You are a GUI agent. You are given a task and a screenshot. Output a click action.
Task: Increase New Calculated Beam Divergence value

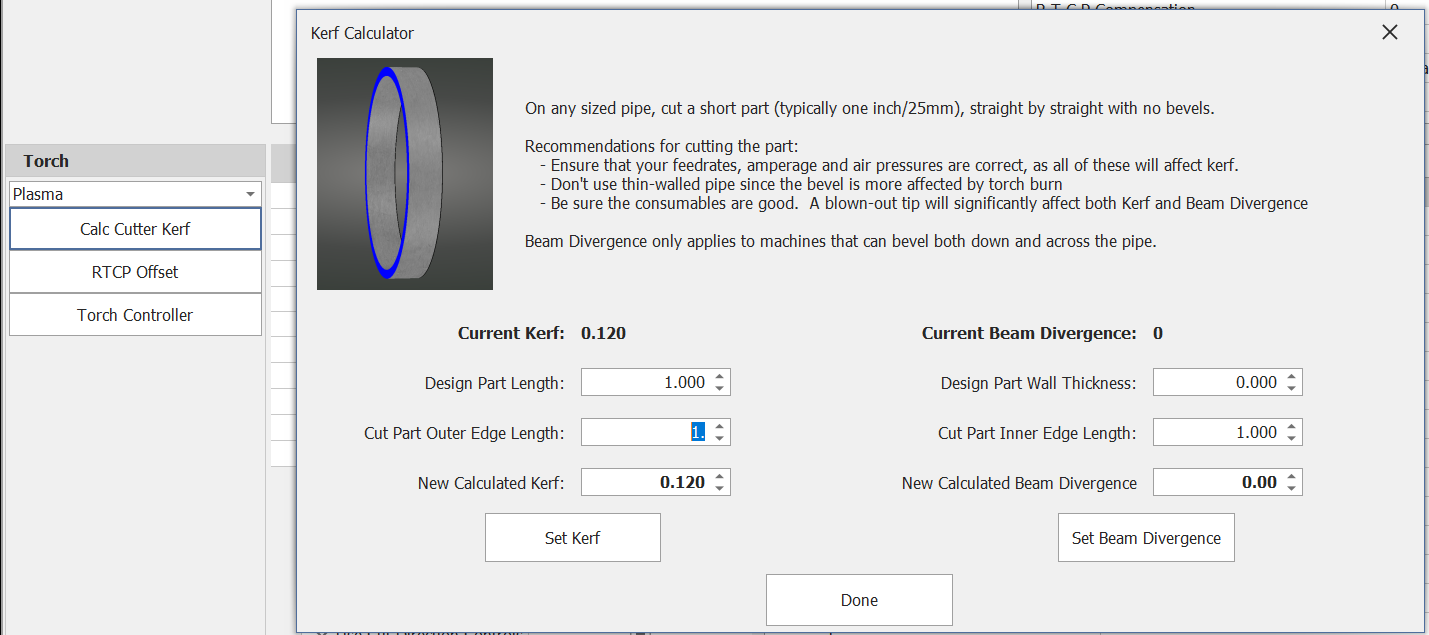(1292, 476)
